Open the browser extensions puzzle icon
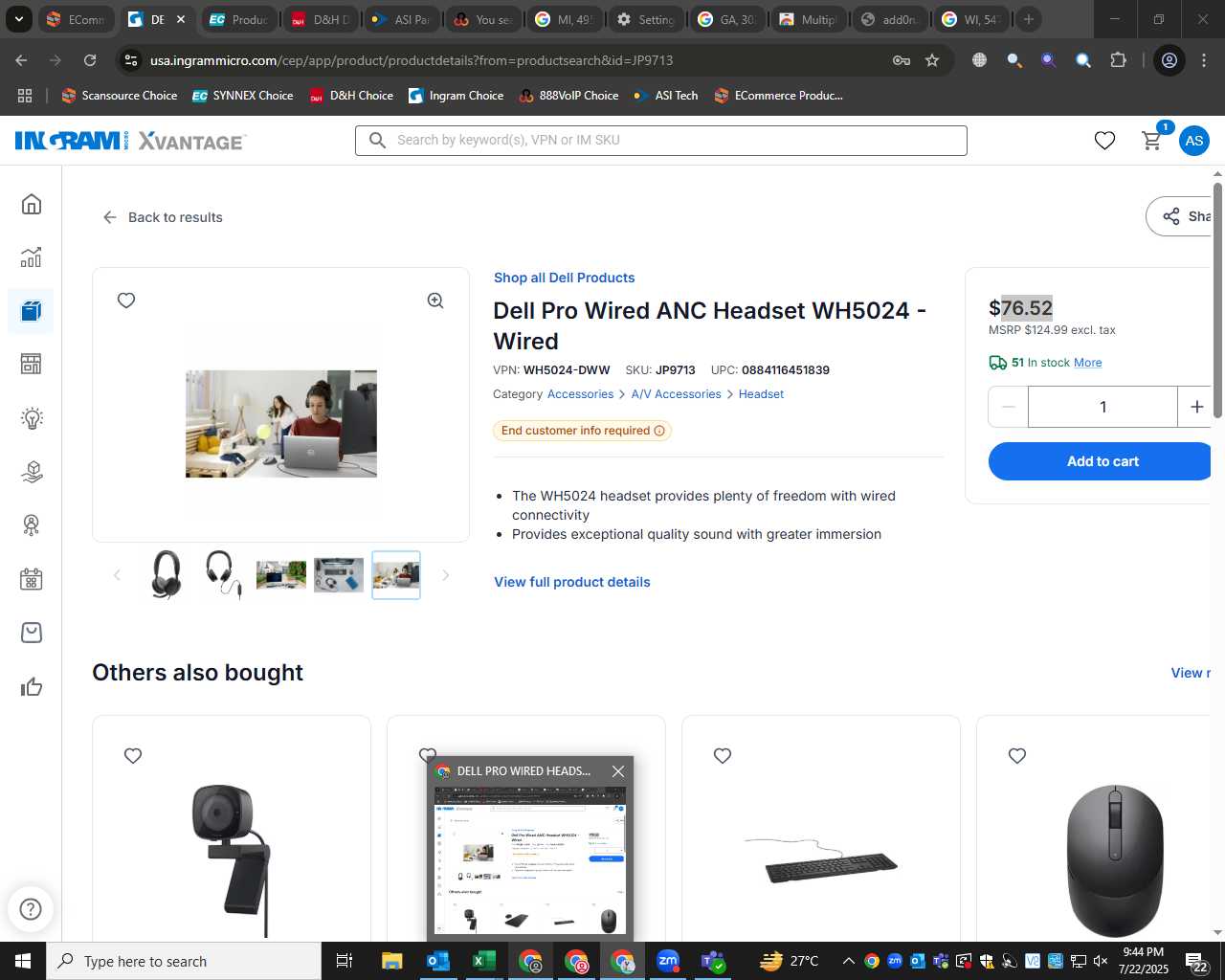The width and height of the screenshot is (1225, 980). [1118, 60]
